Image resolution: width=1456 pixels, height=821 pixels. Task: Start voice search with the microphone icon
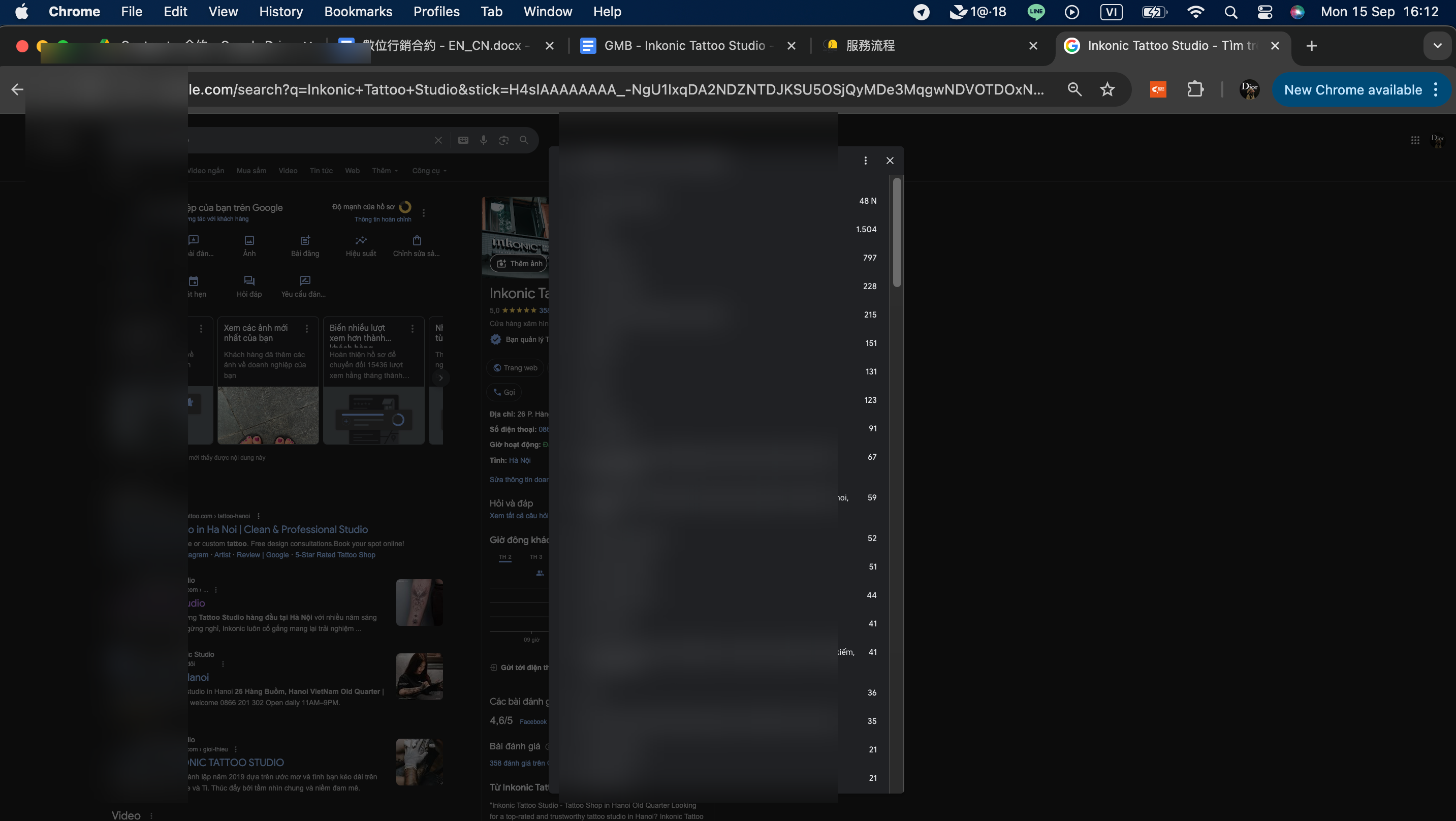point(483,140)
